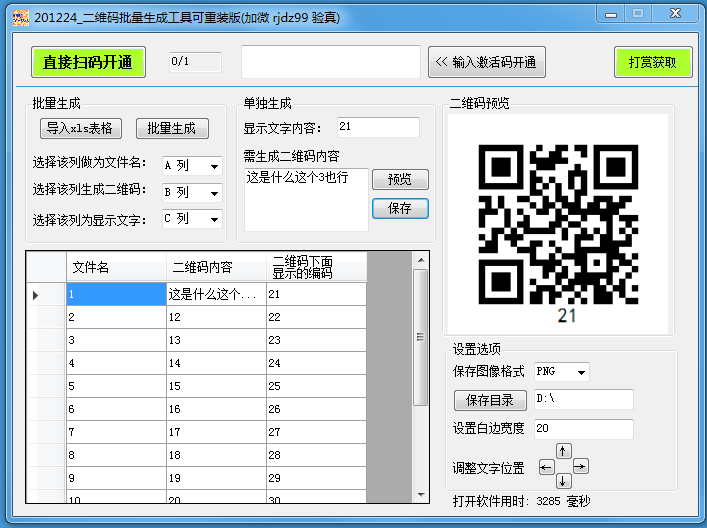Select file name cell 9 in table
707x528 pixels.
pos(116,478)
